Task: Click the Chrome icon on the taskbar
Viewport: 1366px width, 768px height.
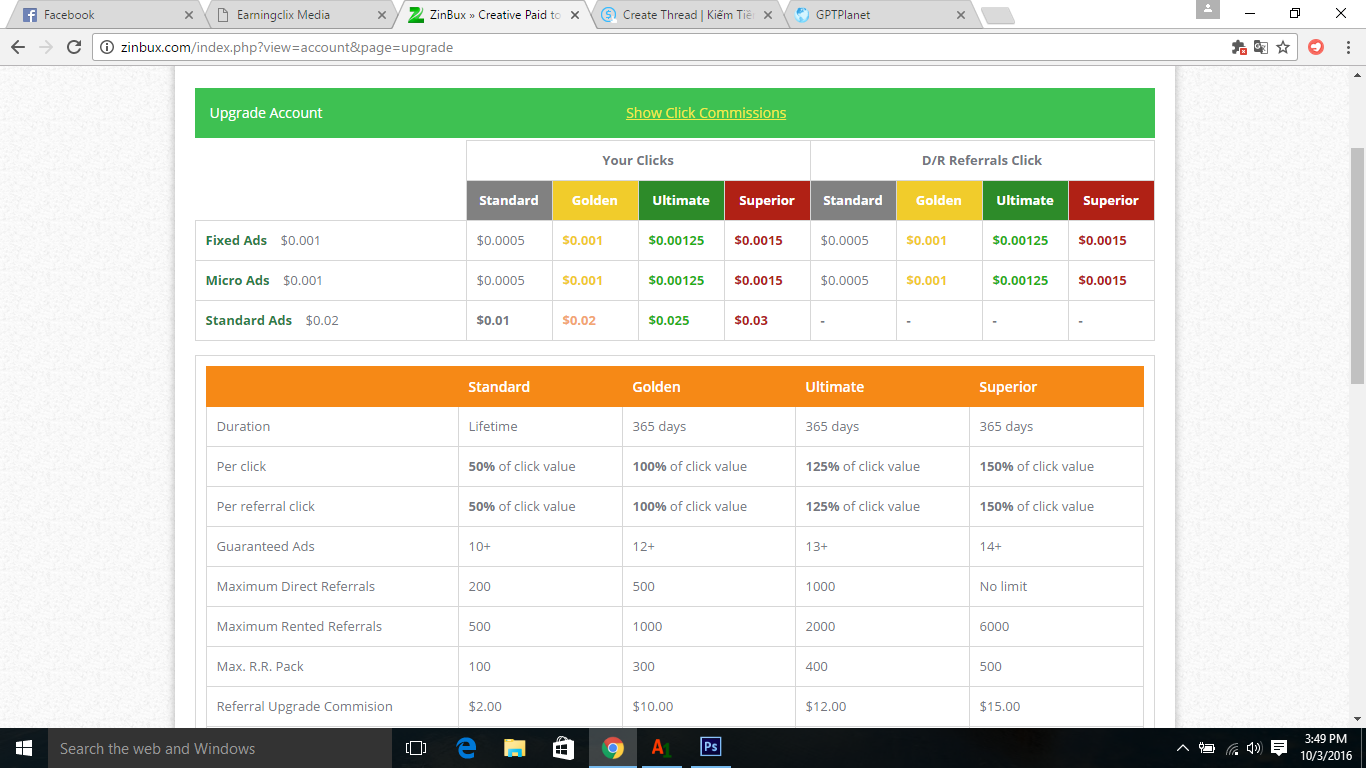Action: click(613, 748)
